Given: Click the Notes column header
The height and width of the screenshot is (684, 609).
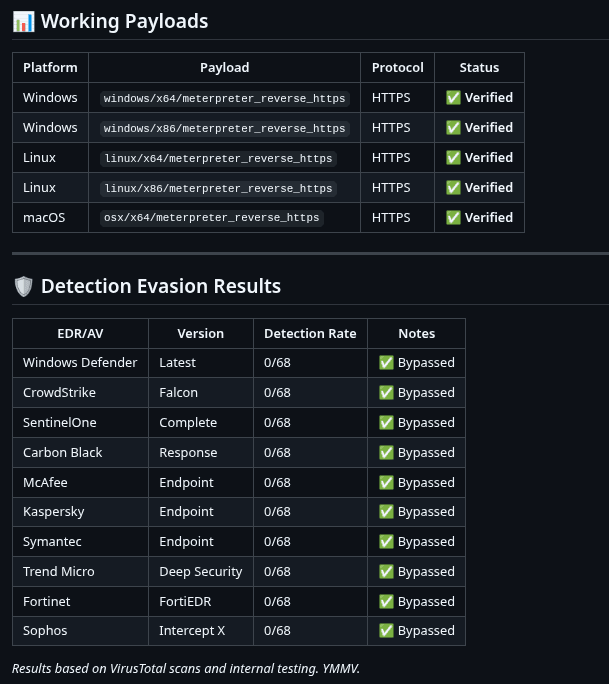Looking at the screenshot, I should click(x=417, y=334).
